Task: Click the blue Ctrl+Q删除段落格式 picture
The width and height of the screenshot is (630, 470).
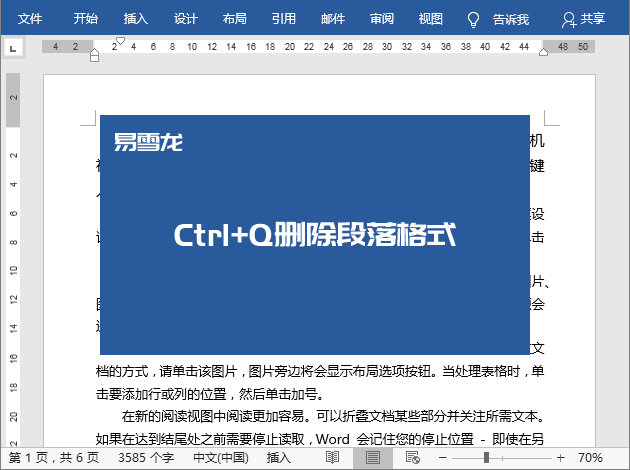Action: click(315, 235)
